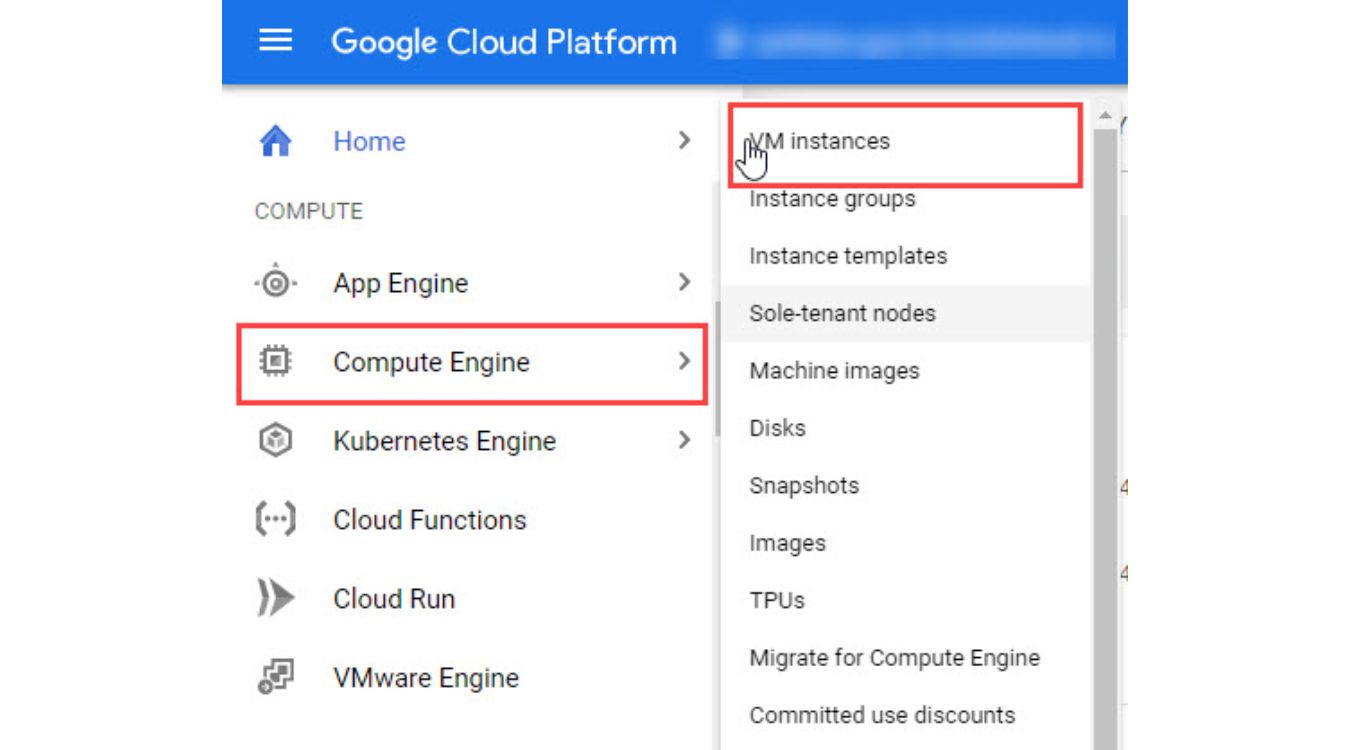The width and height of the screenshot is (1350, 750).
Task: Click the Compute Engine chip icon
Action: point(275,362)
